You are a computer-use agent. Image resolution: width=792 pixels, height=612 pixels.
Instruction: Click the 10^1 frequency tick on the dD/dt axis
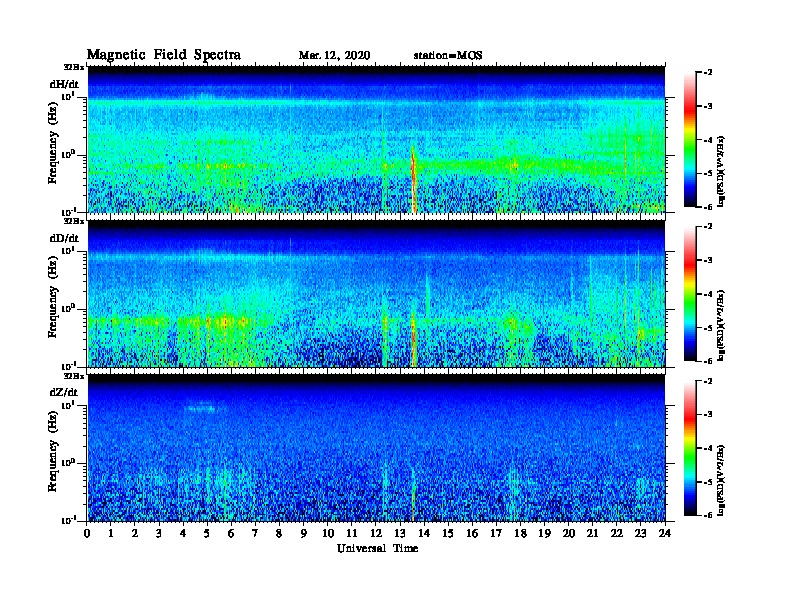coord(67,251)
